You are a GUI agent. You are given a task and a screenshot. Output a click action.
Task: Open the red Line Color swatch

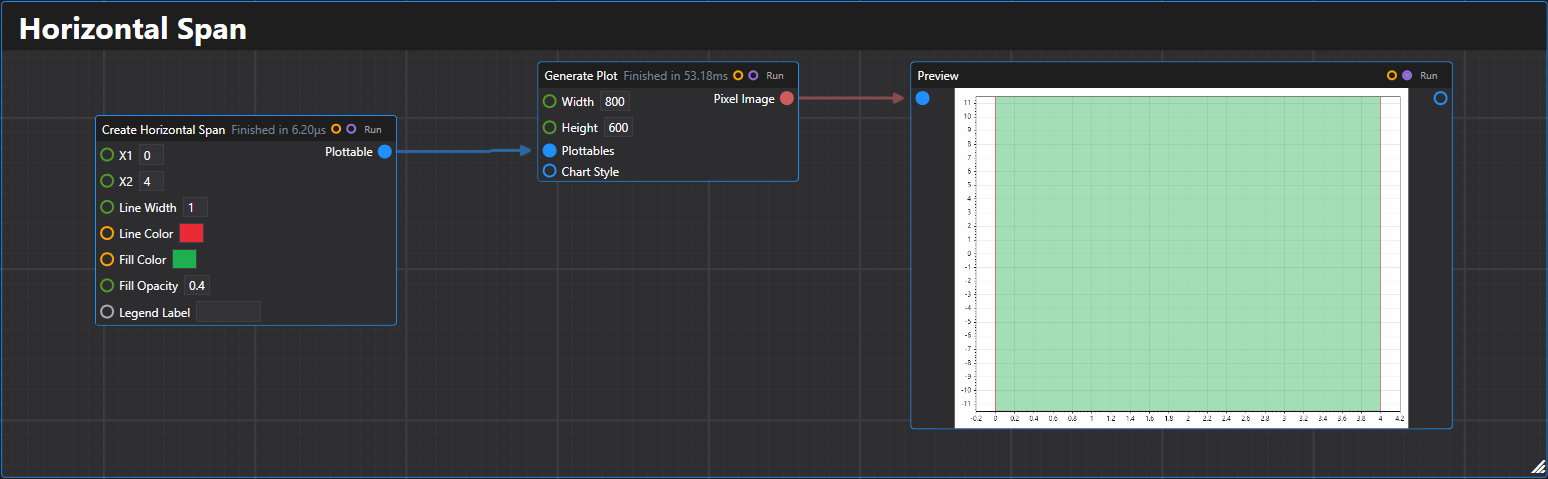pyautogui.click(x=191, y=233)
